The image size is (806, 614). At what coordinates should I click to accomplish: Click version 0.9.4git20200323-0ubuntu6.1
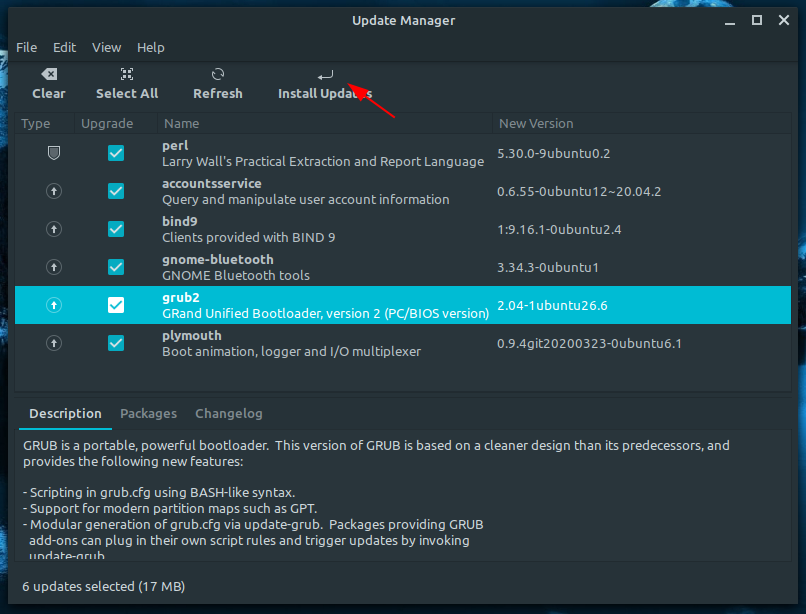589,344
